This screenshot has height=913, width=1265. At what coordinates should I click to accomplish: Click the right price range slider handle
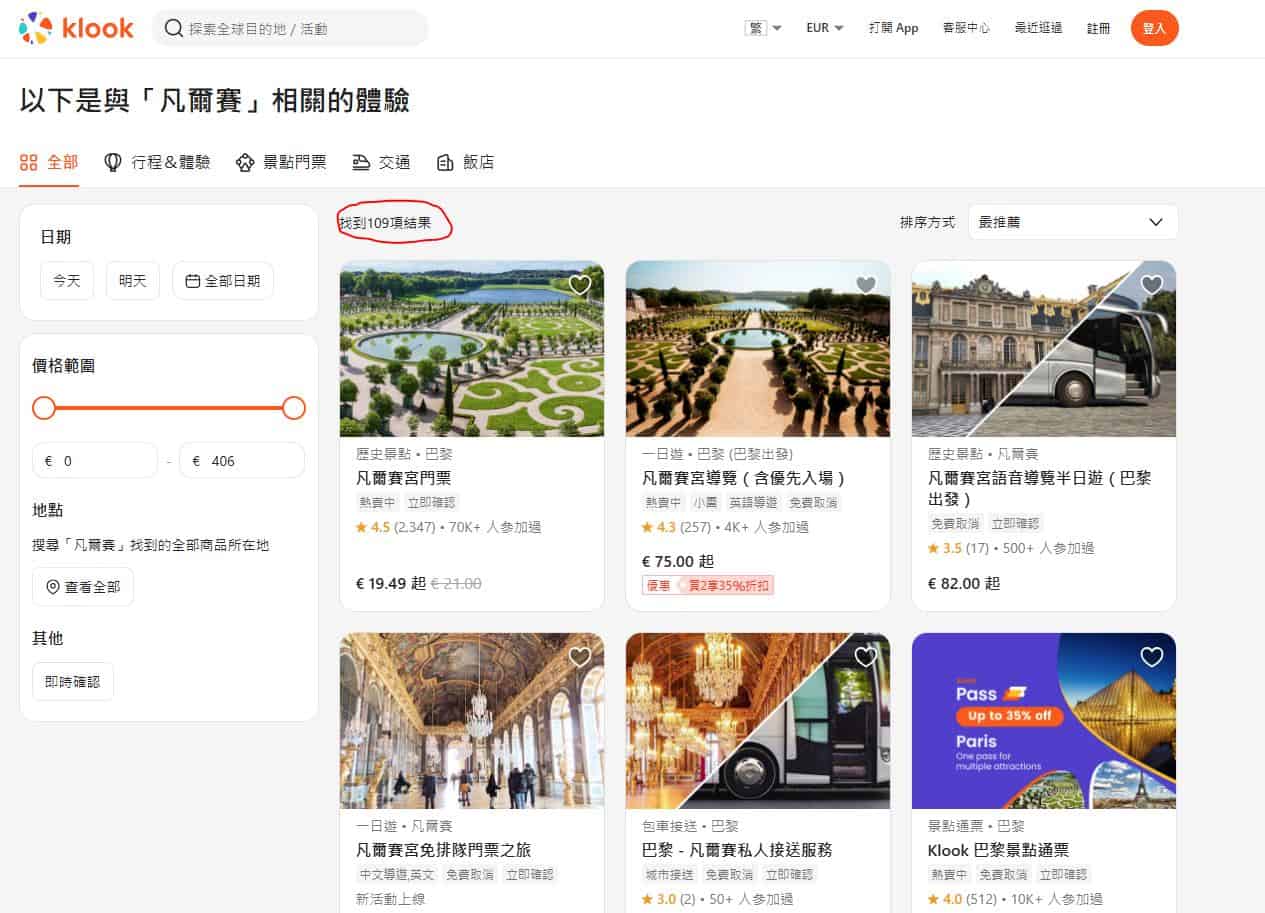click(294, 408)
